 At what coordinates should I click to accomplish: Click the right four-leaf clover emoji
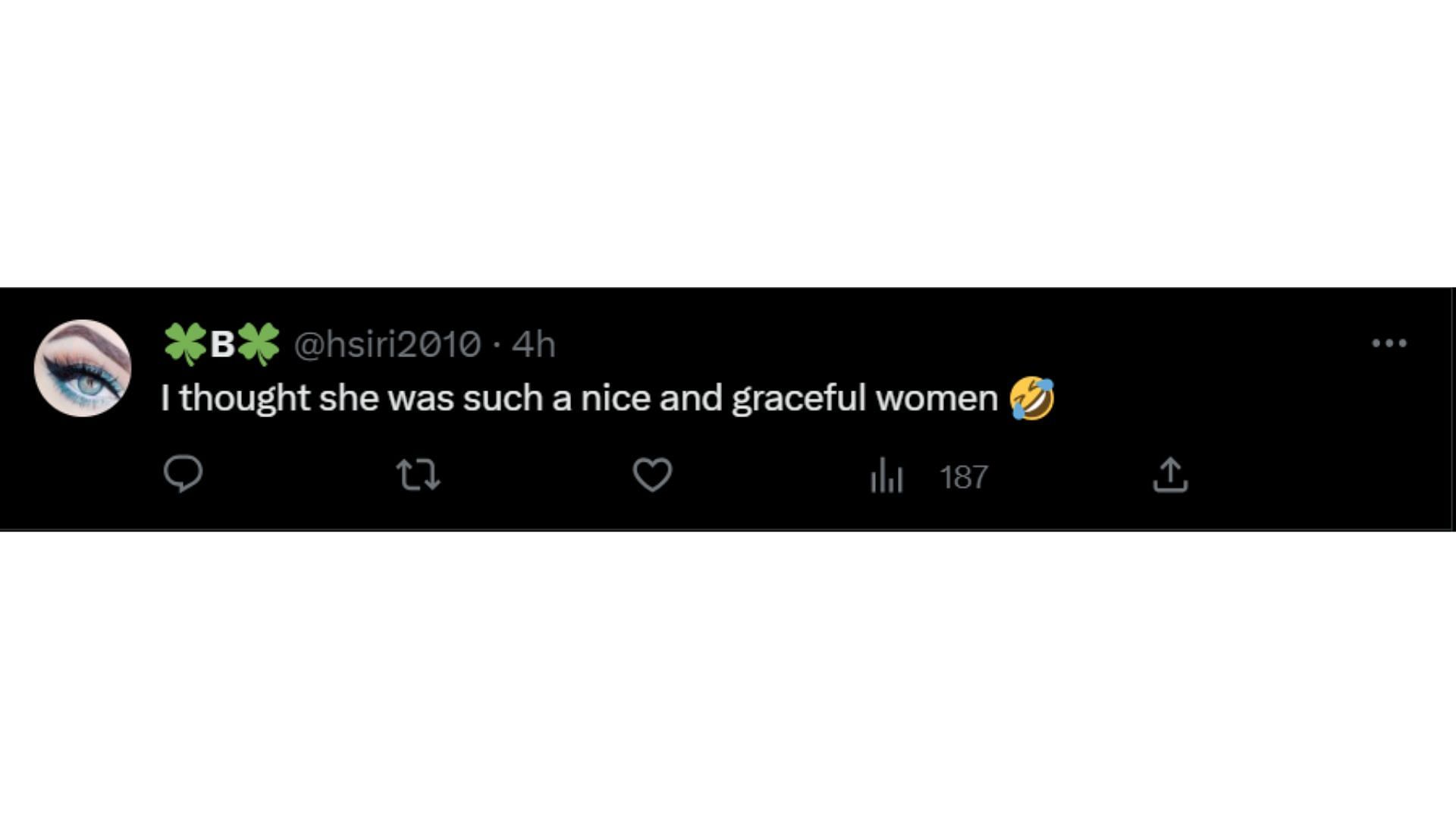tap(259, 345)
